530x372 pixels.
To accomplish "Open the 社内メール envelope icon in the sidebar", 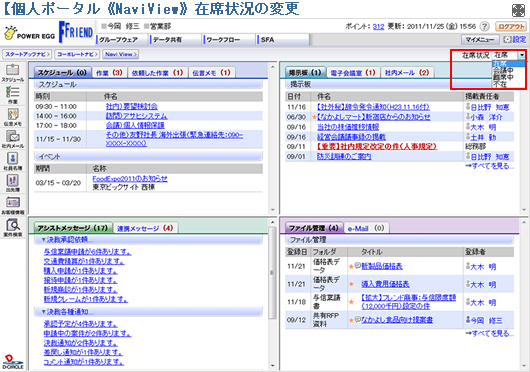I will [13, 139].
